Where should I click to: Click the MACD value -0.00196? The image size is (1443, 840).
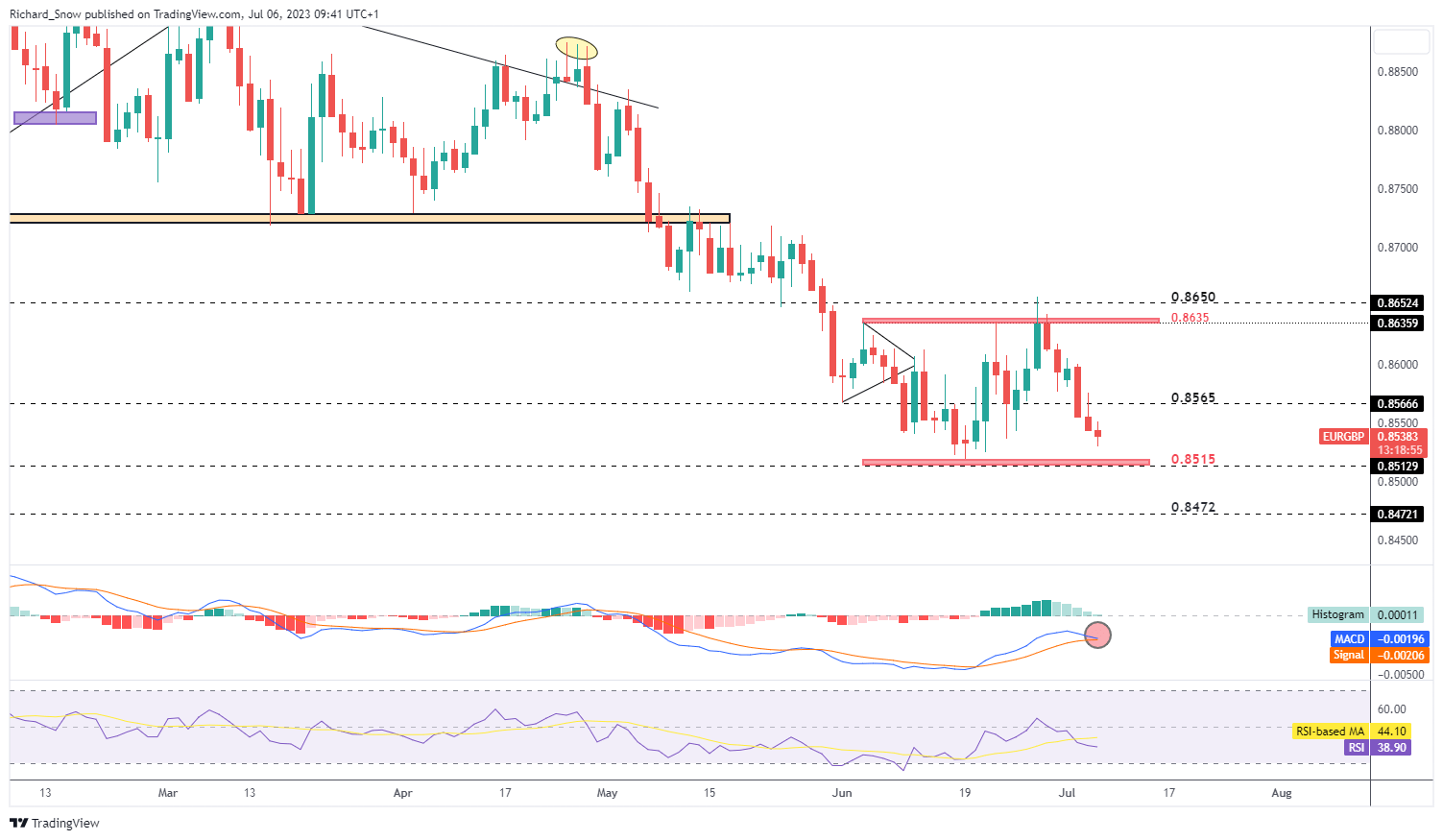pos(1400,638)
